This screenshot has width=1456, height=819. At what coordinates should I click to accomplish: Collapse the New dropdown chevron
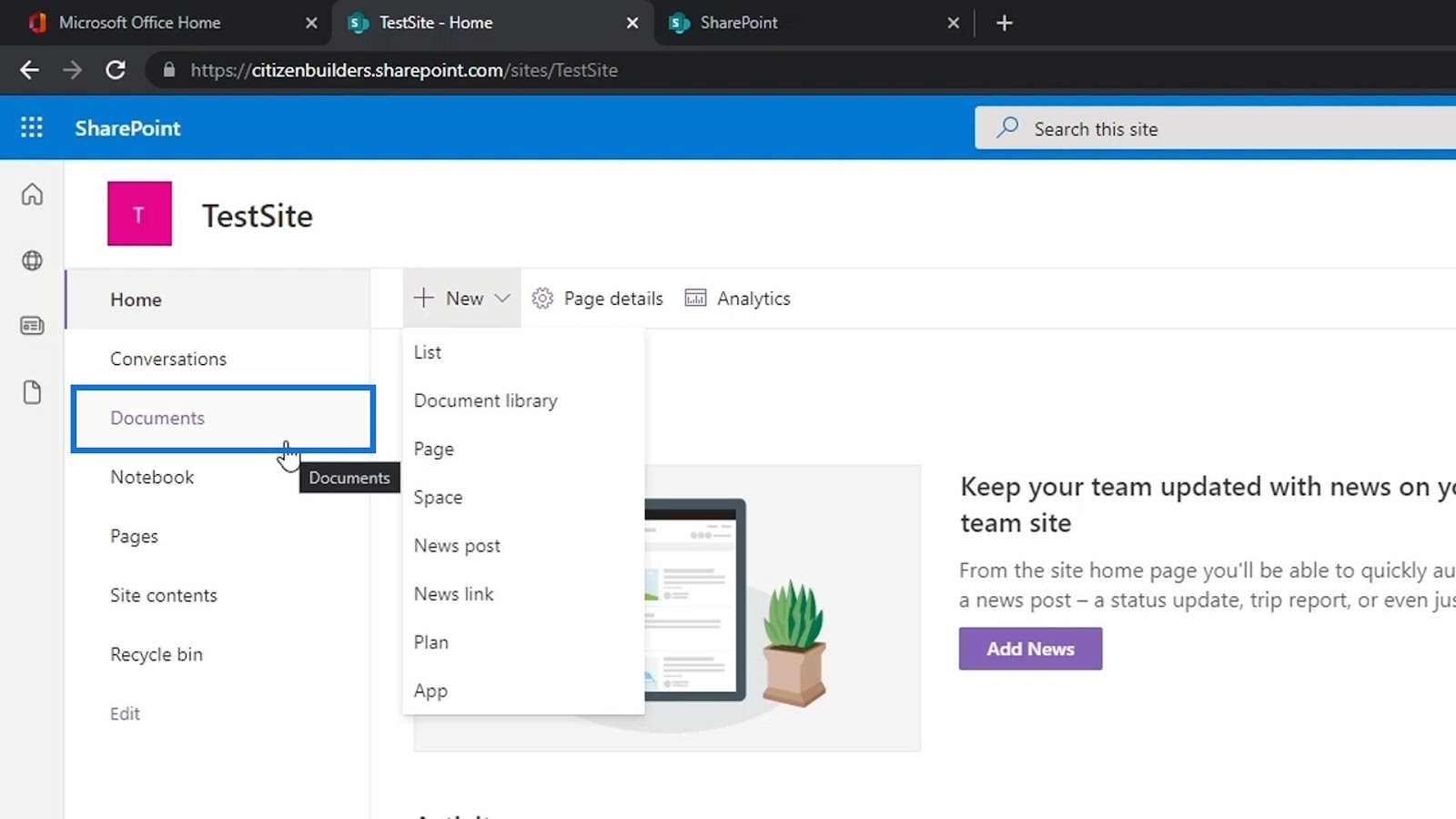[x=502, y=298]
